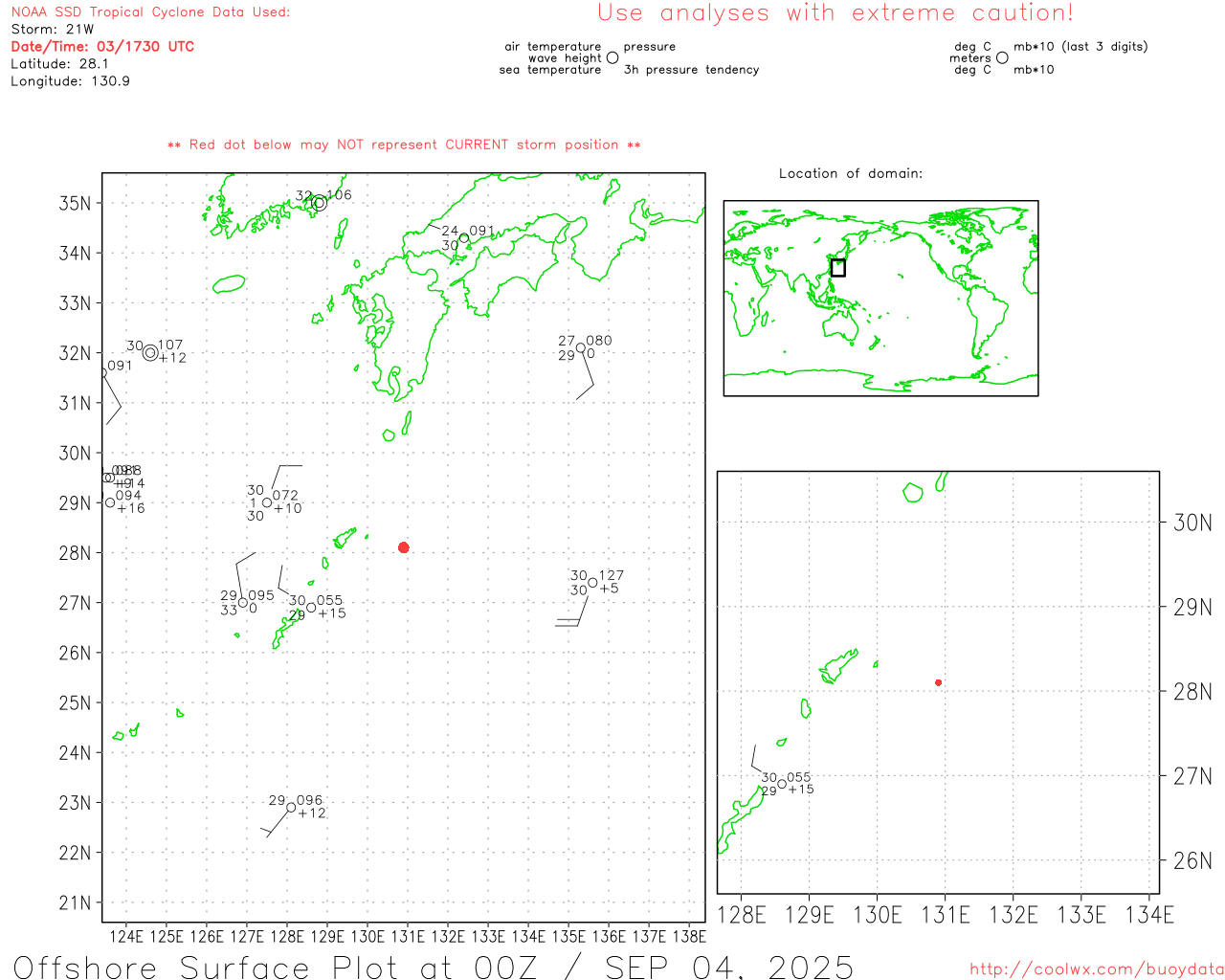The image size is (1225, 980).
Task: Click the 134E label on the inset map
Action: click(x=1149, y=915)
